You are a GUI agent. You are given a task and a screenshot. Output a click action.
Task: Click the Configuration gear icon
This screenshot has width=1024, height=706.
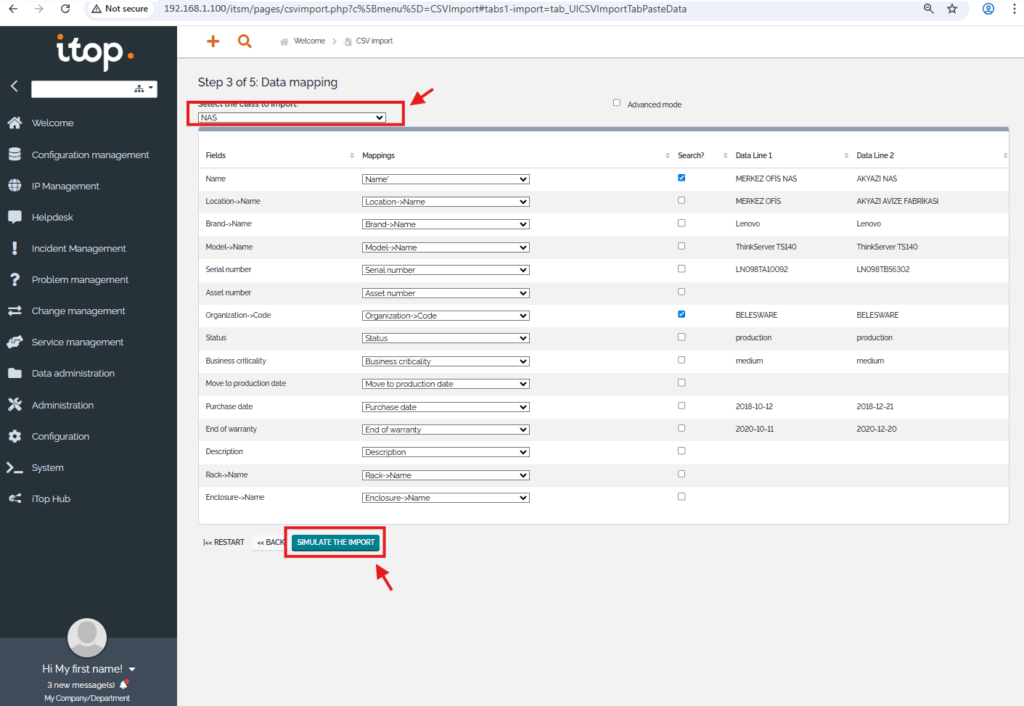(x=14, y=436)
